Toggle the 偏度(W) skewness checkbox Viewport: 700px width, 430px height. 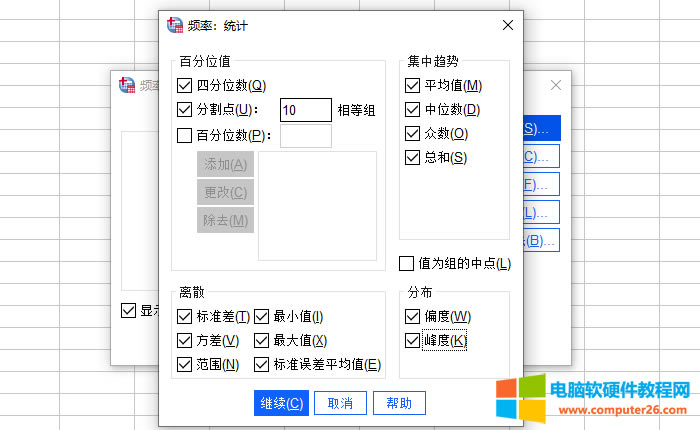click(x=412, y=317)
